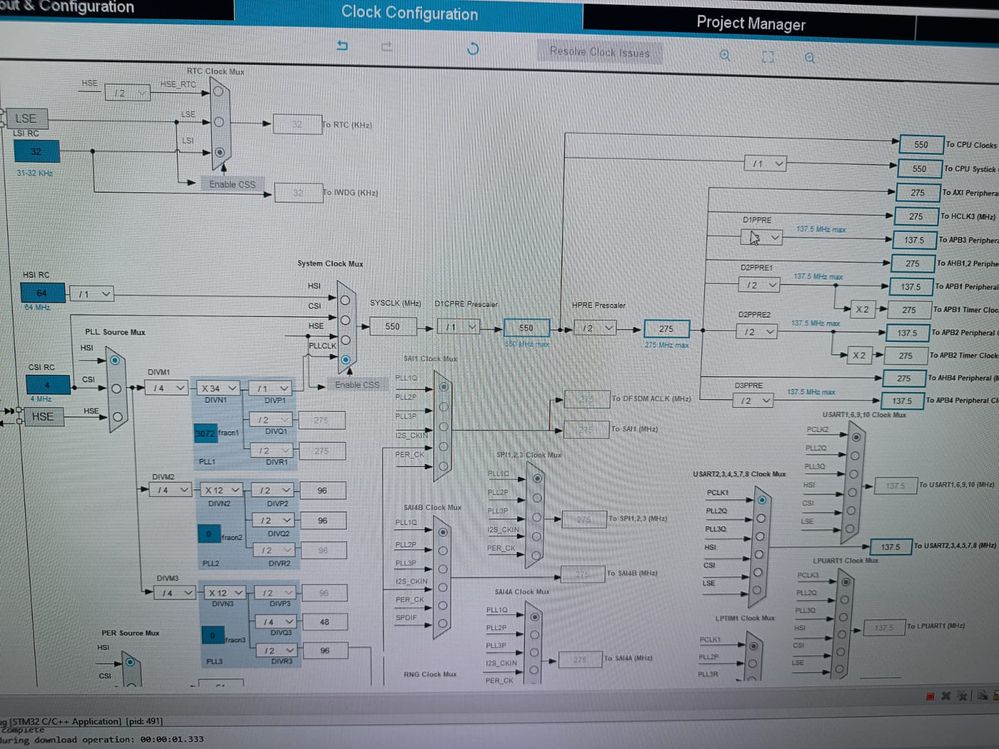Click the LSI RC 32 frequency box

pyautogui.click(x=36, y=152)
